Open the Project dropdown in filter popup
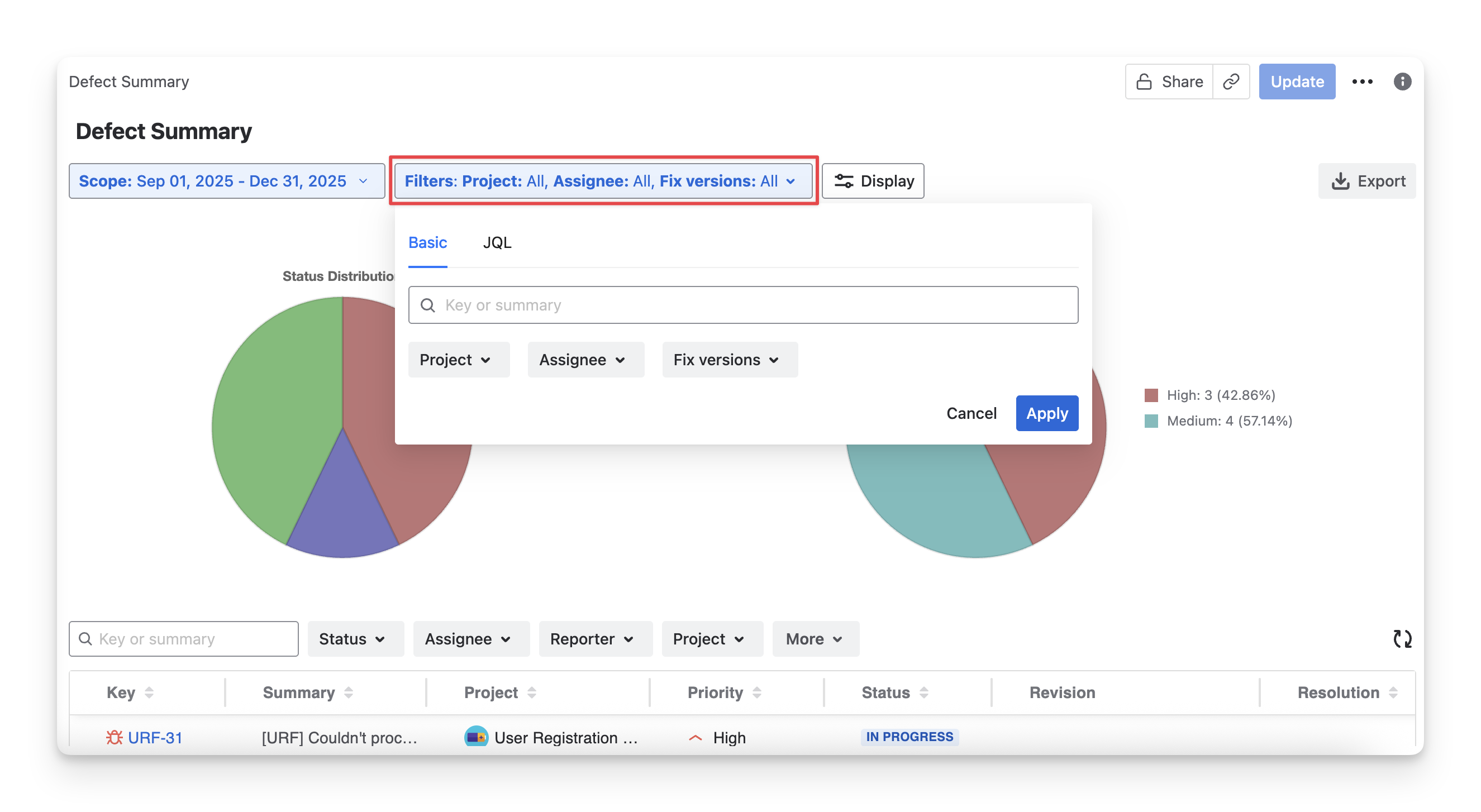Image resolution: width=1481 pixels, height=812 pixels. point(458,360)
